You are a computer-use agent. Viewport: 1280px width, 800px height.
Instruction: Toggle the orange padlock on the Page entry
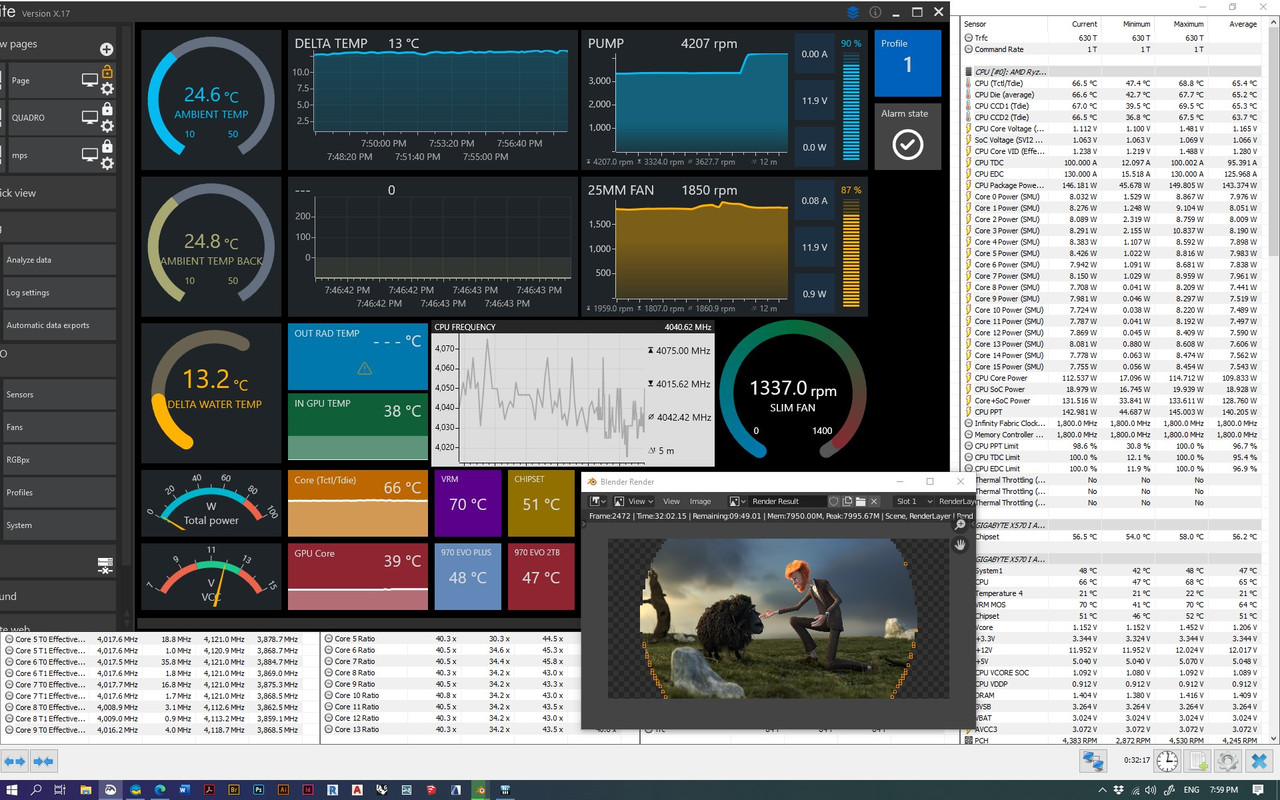coord(108,71)
